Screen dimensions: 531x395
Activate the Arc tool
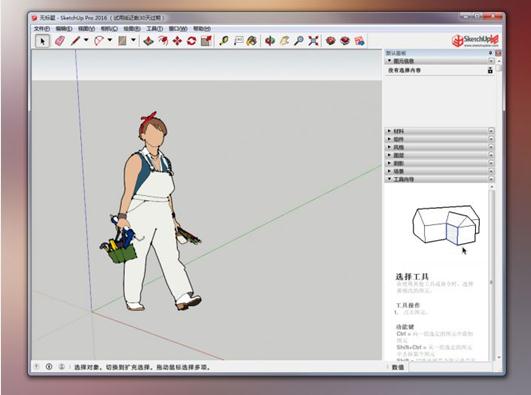(99, 41)
